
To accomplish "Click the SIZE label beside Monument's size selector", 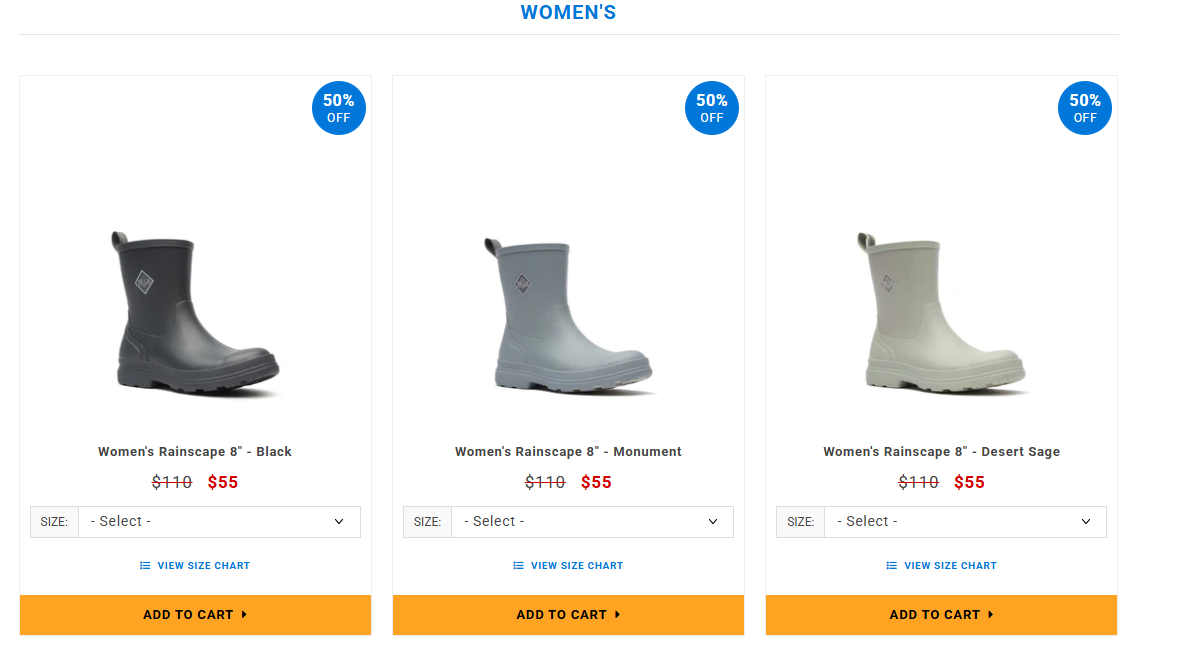I will (x=427, y=521).
